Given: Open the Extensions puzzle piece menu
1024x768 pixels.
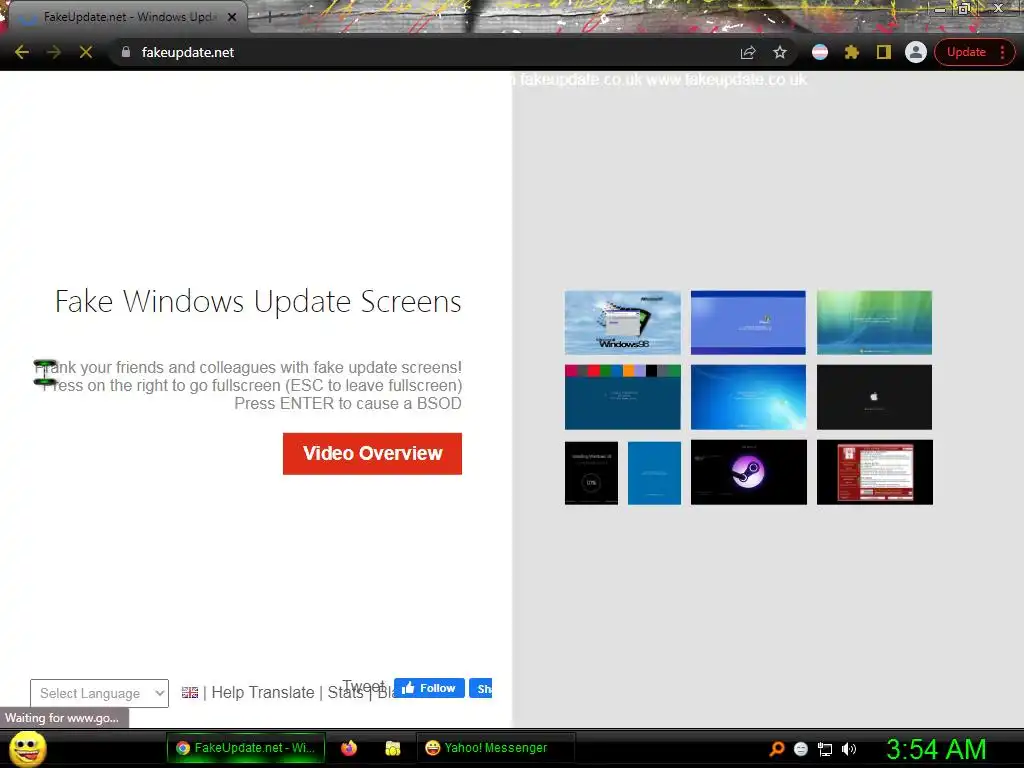Looking at the screenshot, I should (x=852, y=52).
